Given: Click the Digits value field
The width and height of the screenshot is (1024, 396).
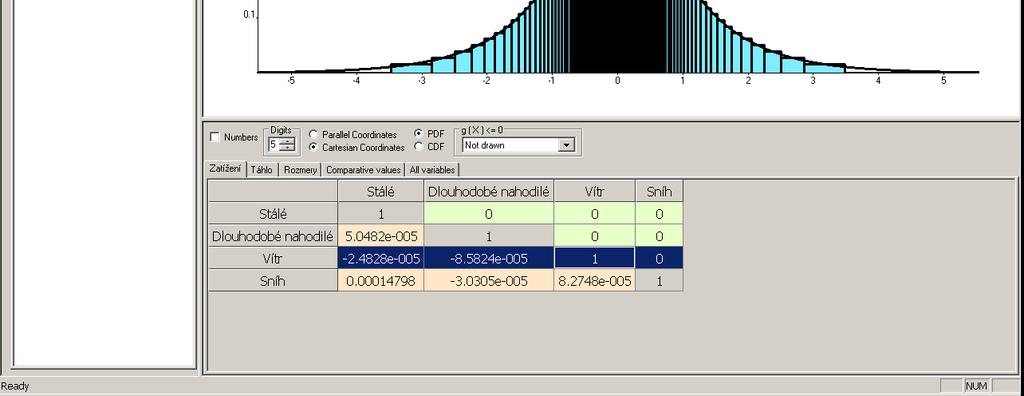Looking at the screenshot, I should click(274, 144).
